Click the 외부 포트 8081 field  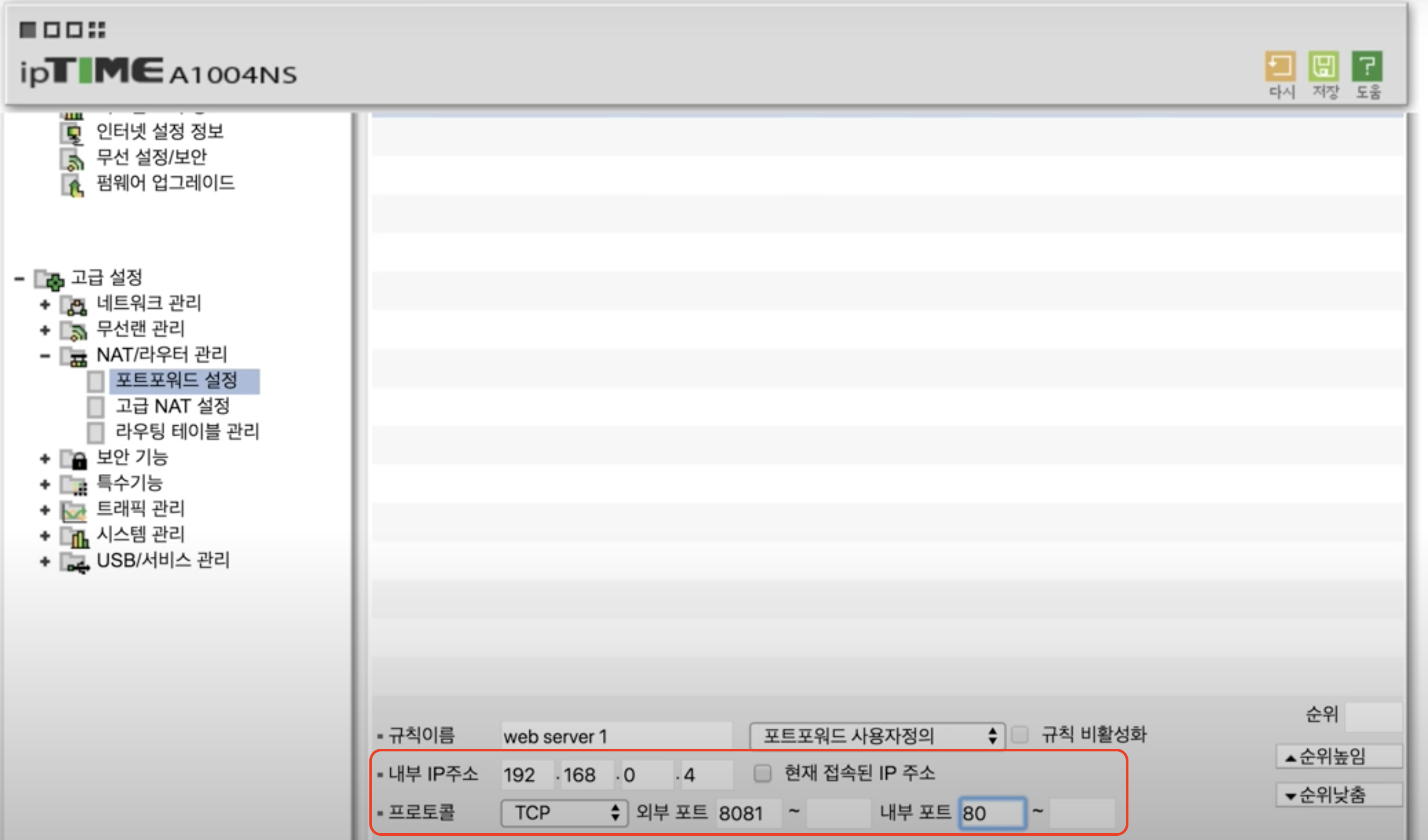point(748,813)
